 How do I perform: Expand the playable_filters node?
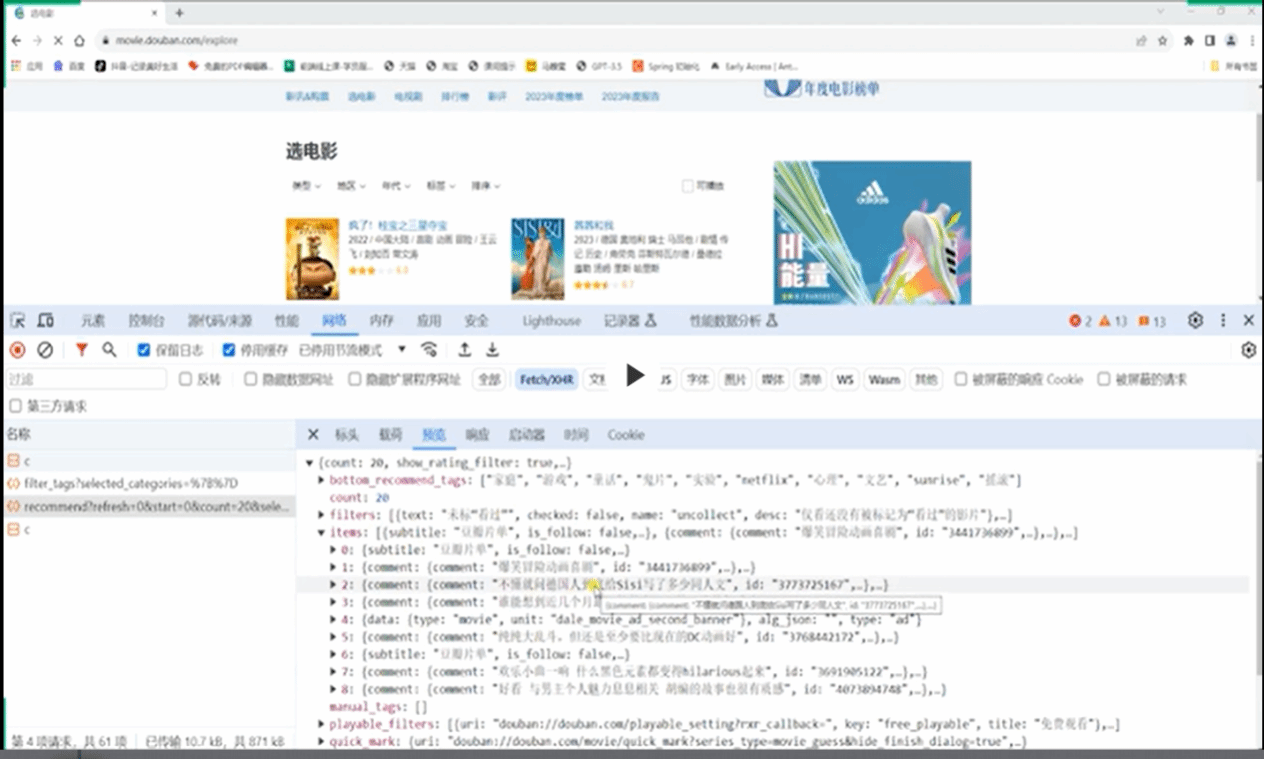click(x=321, y=724)
